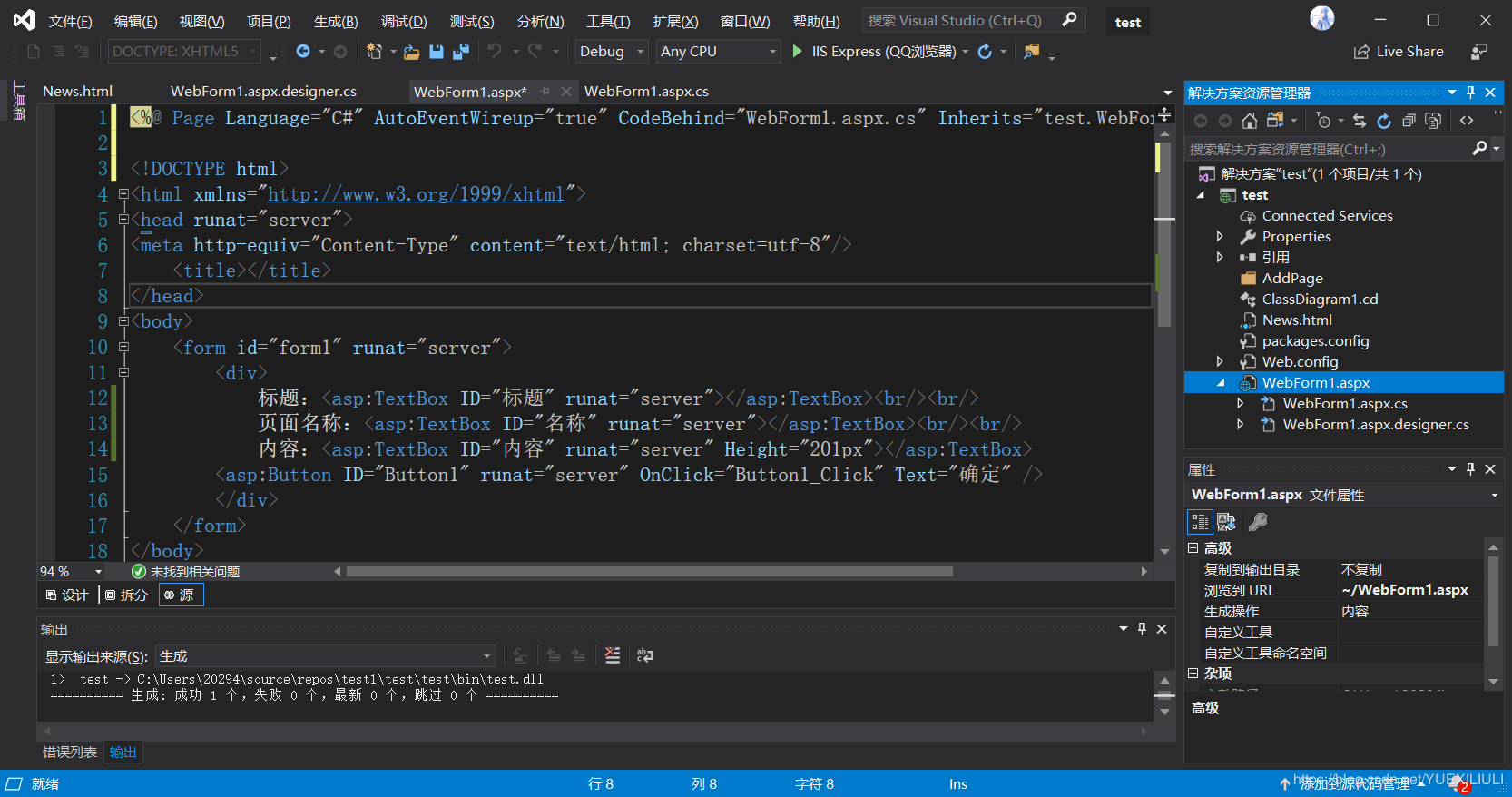Switch to the WebForm1.aspx.cs tab
Screen dimensions: 1512x797
pos(646,92)
